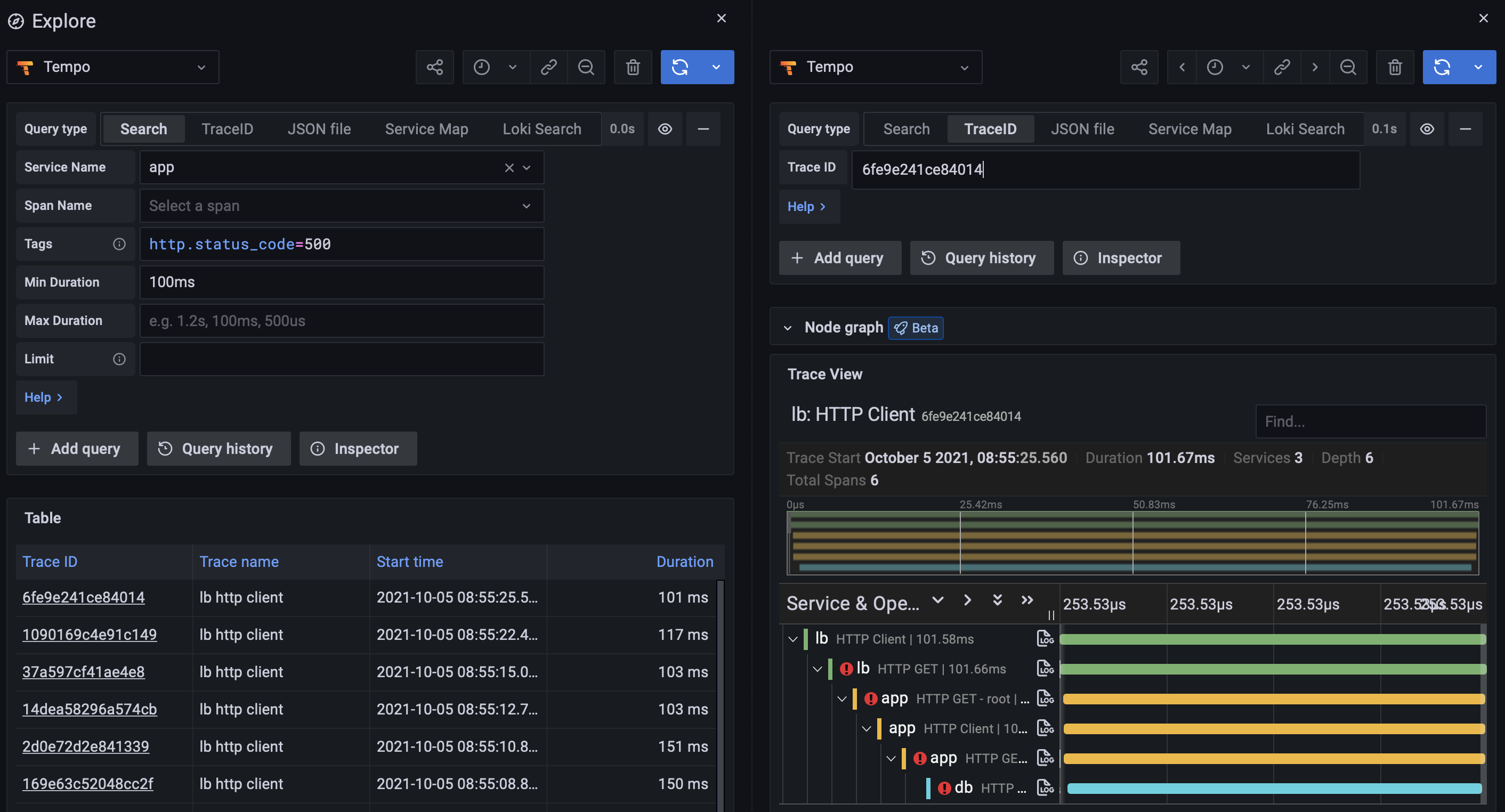The image size is (1505, 812).
Task: Click the share icon in right panel
Action: tap(1139, 67)
